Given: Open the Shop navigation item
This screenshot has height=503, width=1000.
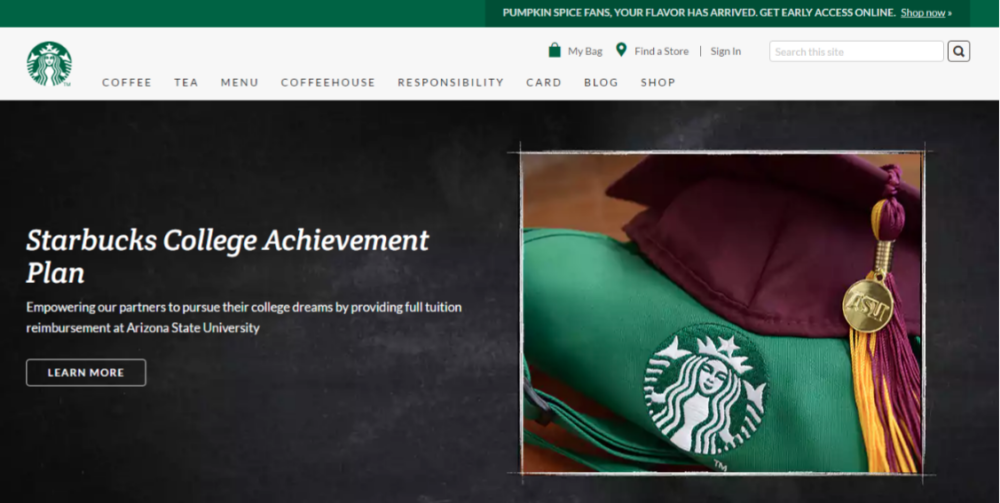Looking at the screenshot, I should [x=658, y=83].
